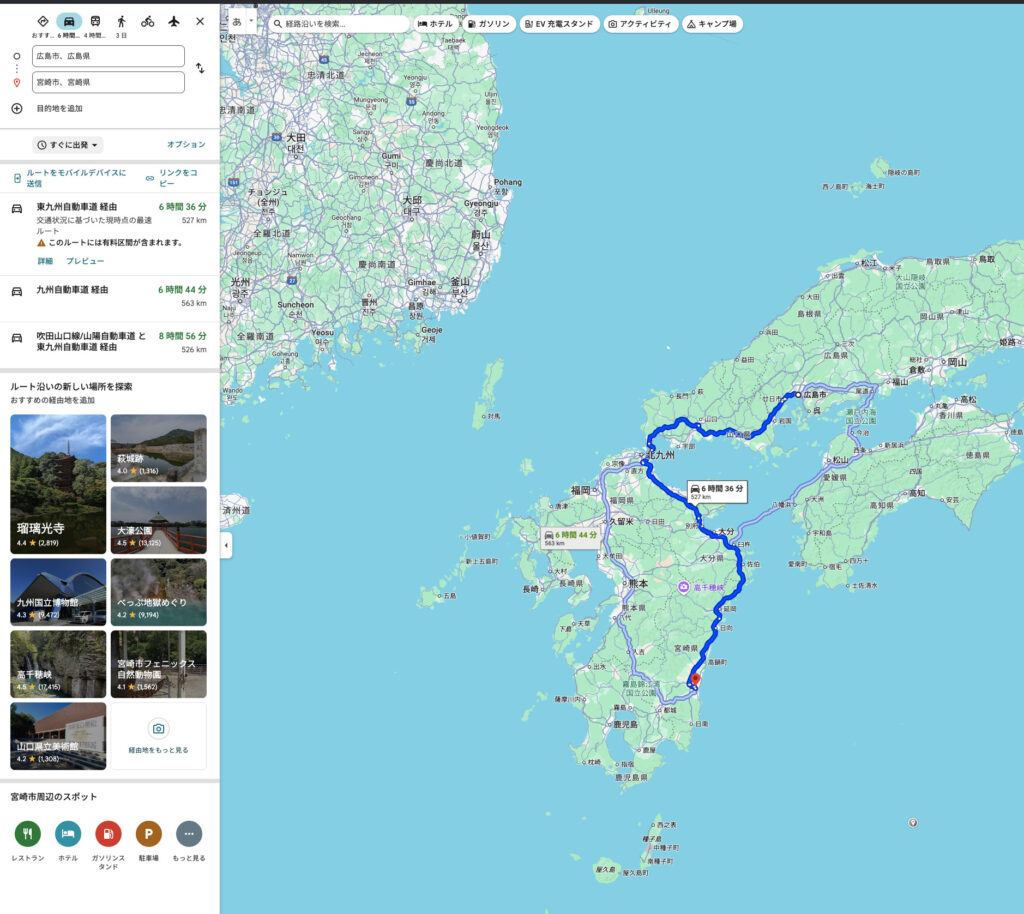Find 駐車場 parking near 宮崎市
This screenshot has height=914, width=1024.
149,834
